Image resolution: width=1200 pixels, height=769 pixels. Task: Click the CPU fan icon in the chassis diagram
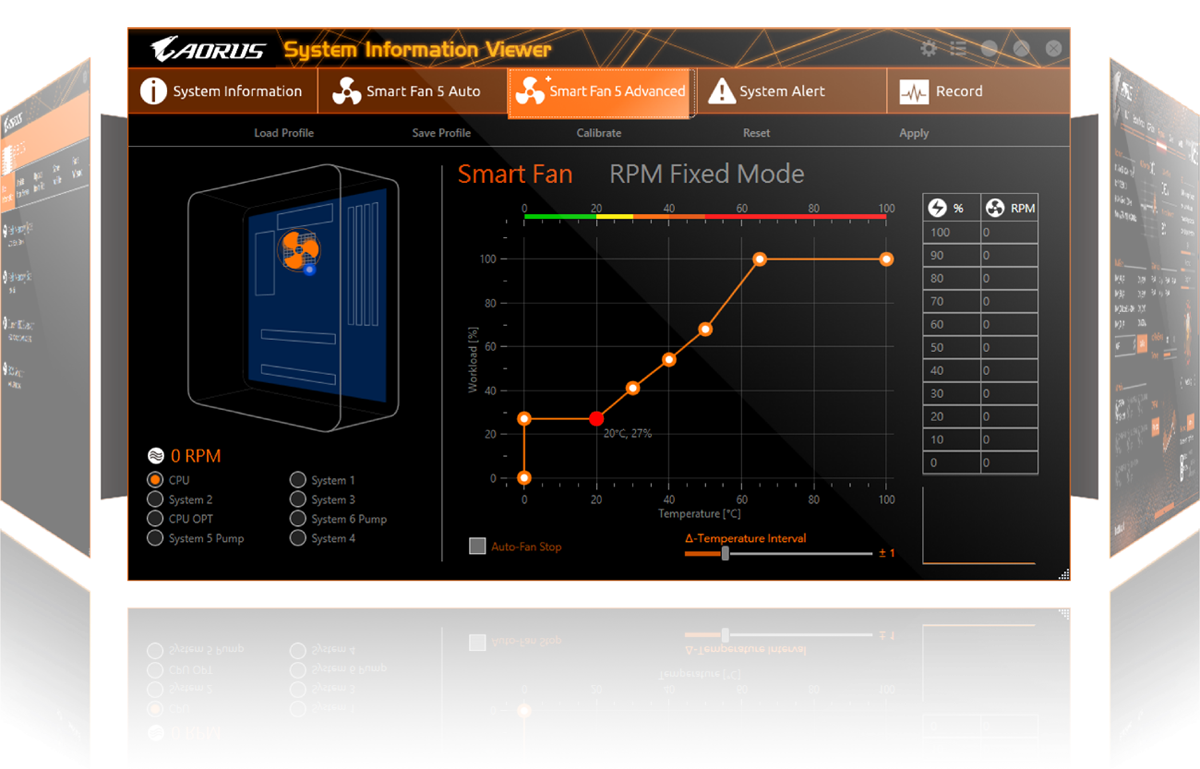tap(298, 247)
